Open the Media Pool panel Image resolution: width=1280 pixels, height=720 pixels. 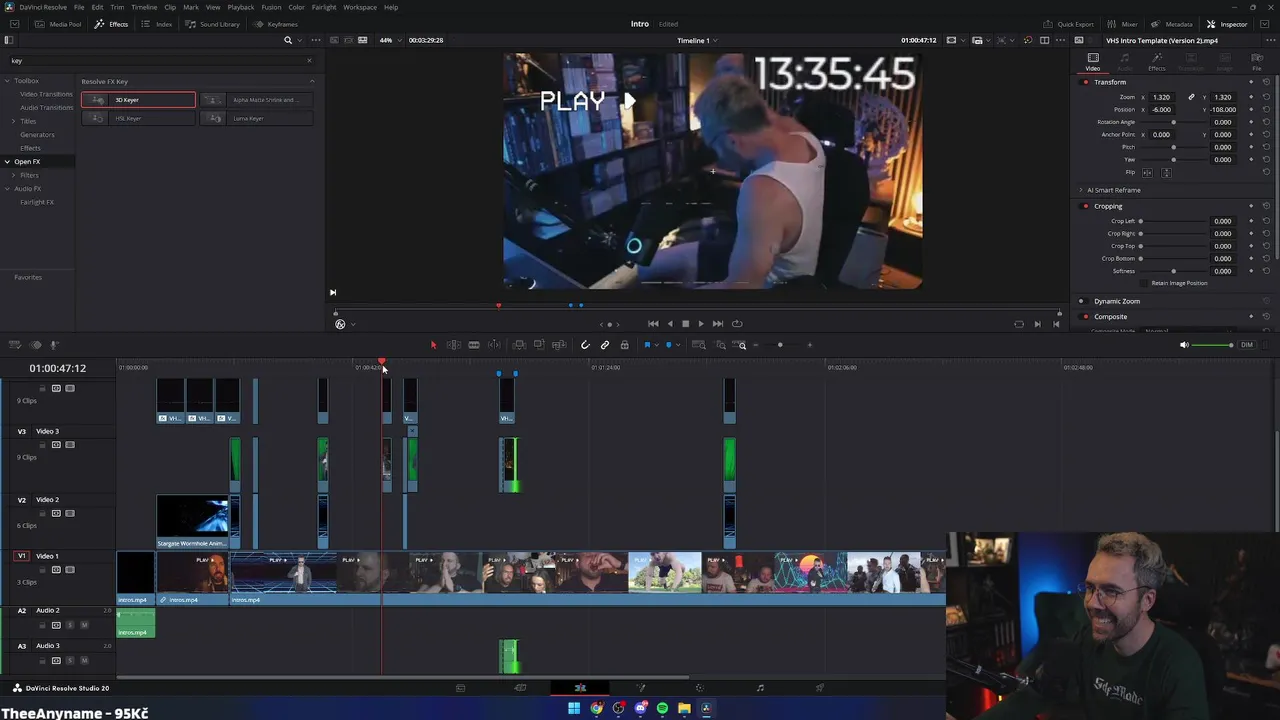(59, 24)
